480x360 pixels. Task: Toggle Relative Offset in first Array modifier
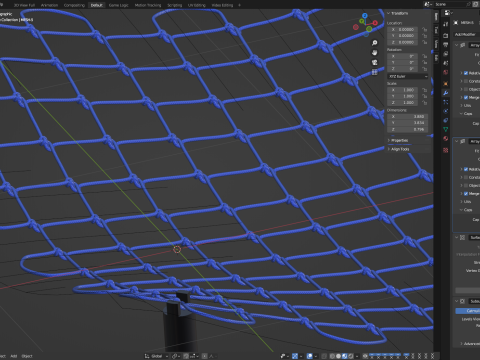click(466, 73)
